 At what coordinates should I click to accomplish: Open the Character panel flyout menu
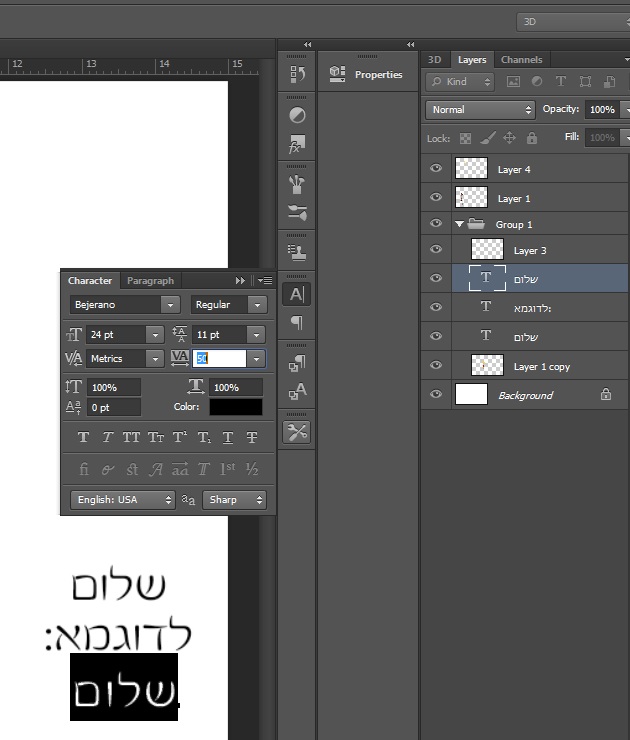[x=265, y=281]
